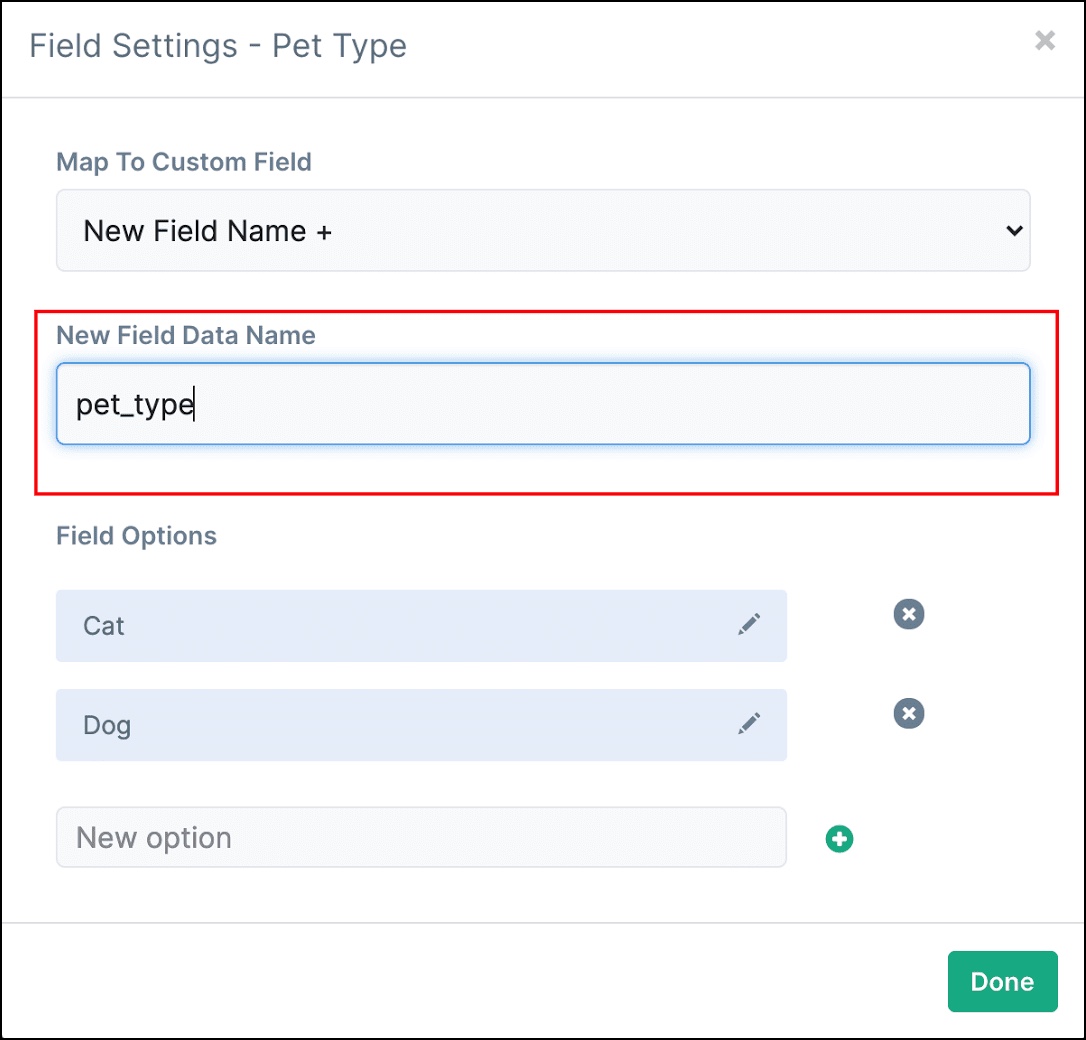Screen dimensions: 1086x1040
Task: Click into the New option field
Action: tap(421, 837)
